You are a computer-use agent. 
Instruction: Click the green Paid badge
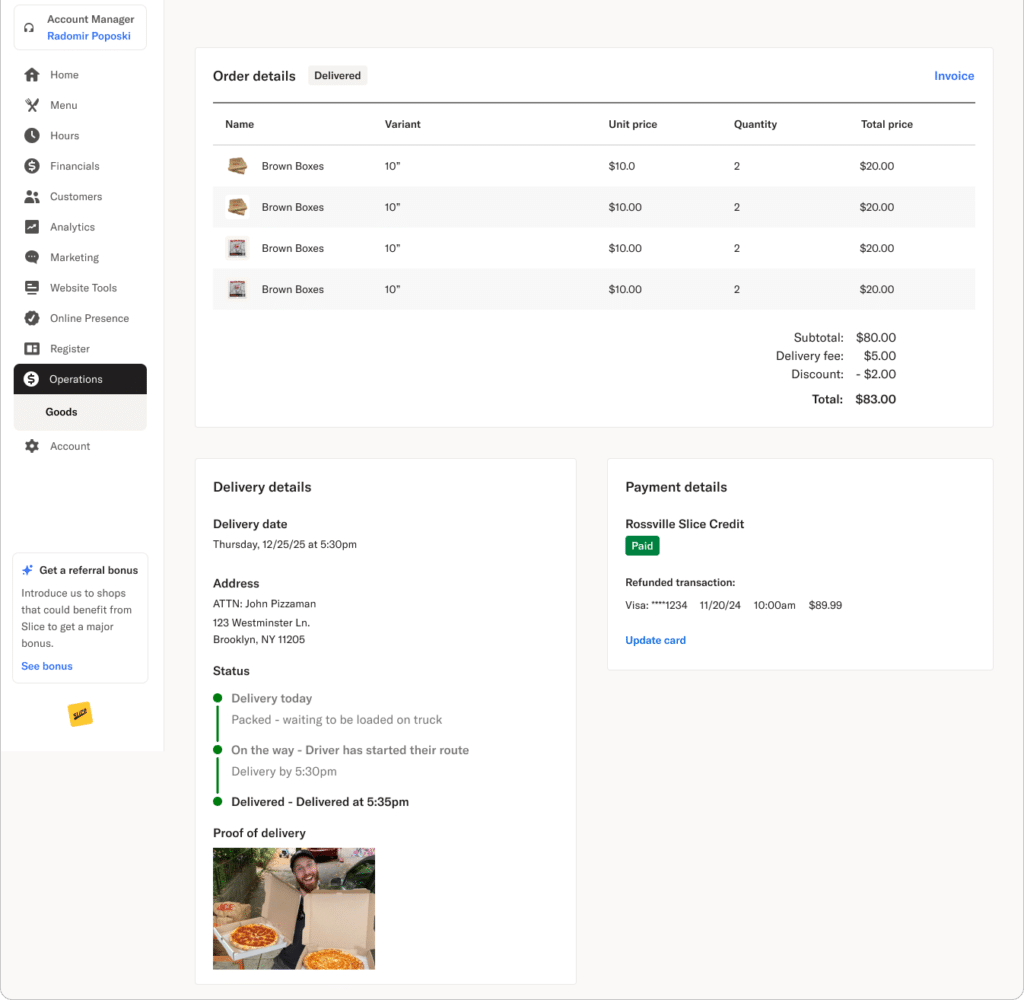pyautogui.click(x=642, y=546)
